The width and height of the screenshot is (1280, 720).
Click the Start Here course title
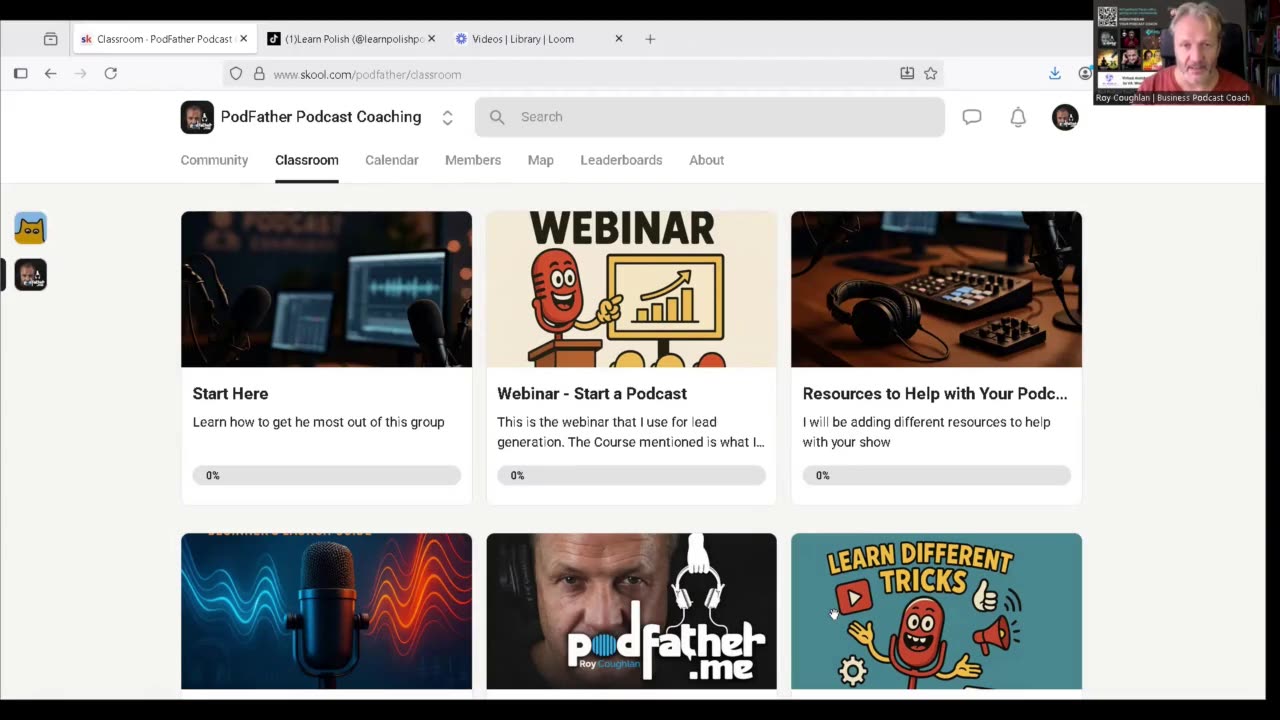click(230, 394)
